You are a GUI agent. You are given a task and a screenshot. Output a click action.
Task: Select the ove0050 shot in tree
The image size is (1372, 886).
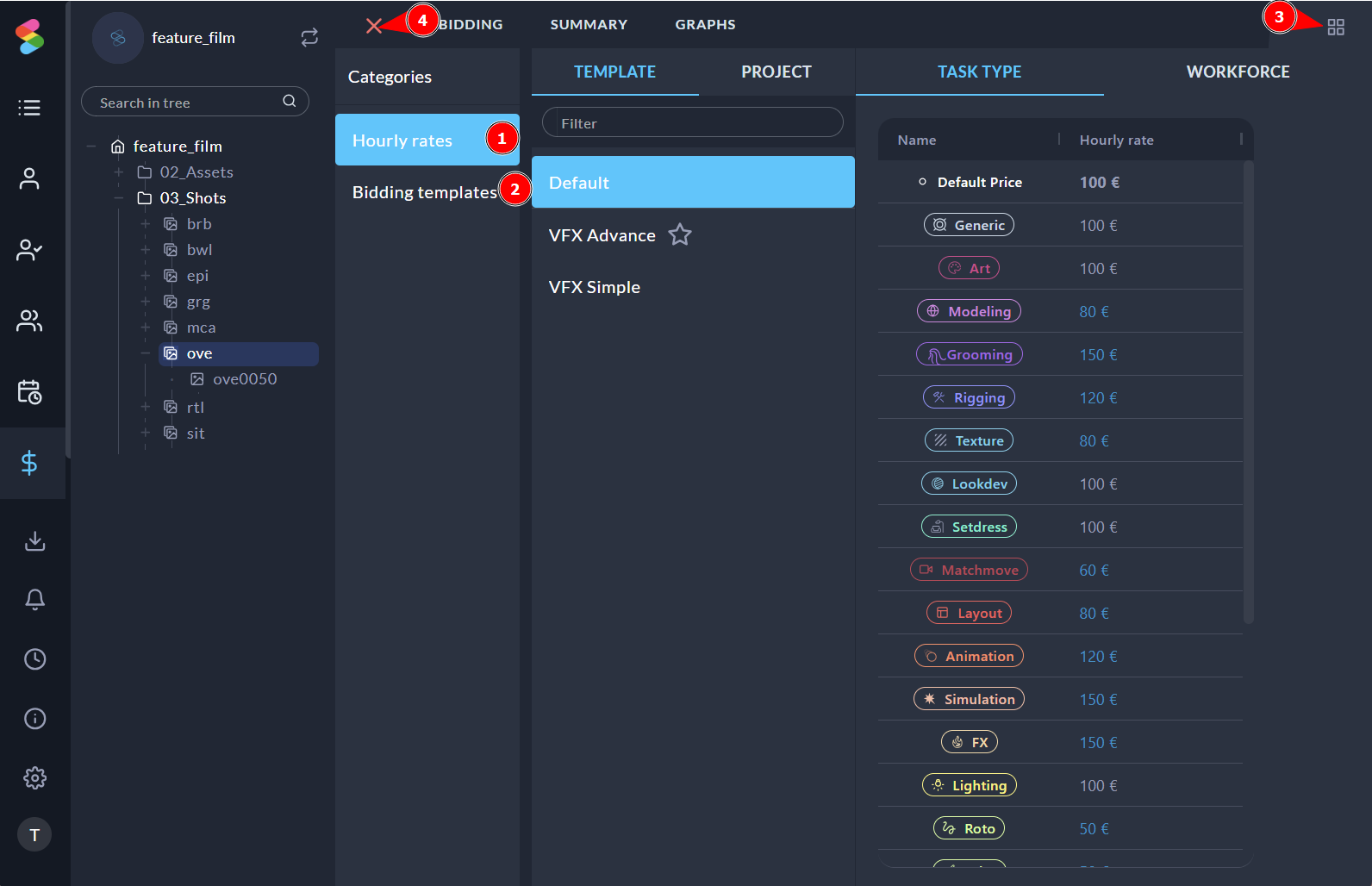tap(245, 379)
